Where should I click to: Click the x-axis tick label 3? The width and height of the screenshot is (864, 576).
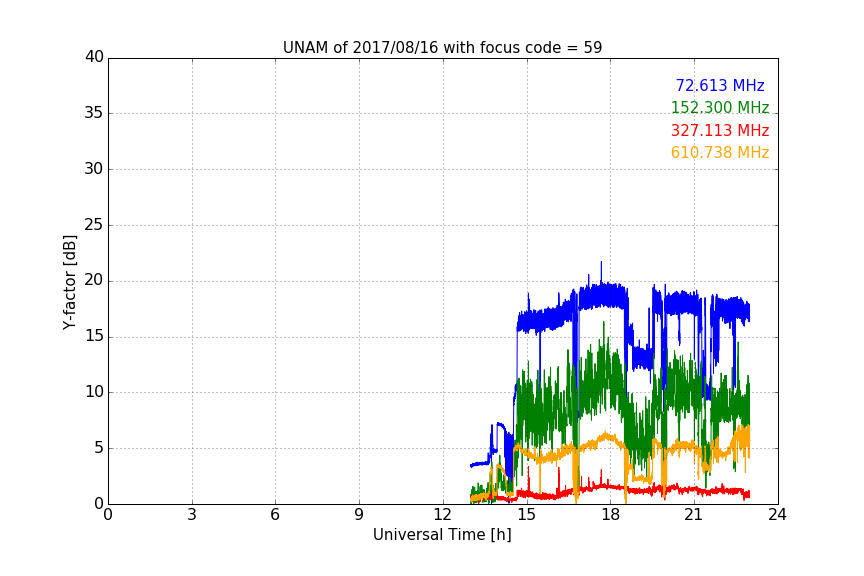pos(192,515)
